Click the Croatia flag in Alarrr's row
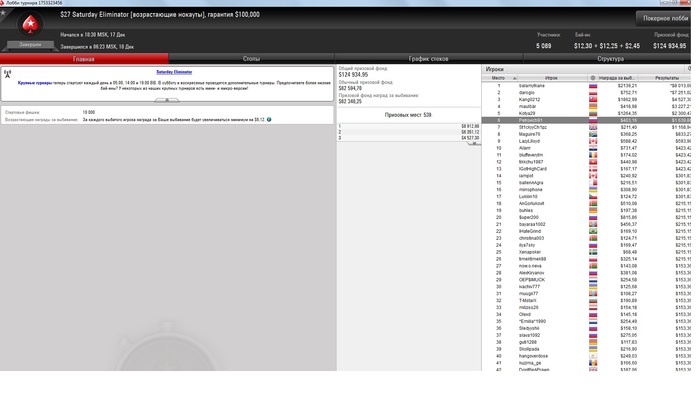The height and width of the screenshot is (394, 700). tap(593, 148)
